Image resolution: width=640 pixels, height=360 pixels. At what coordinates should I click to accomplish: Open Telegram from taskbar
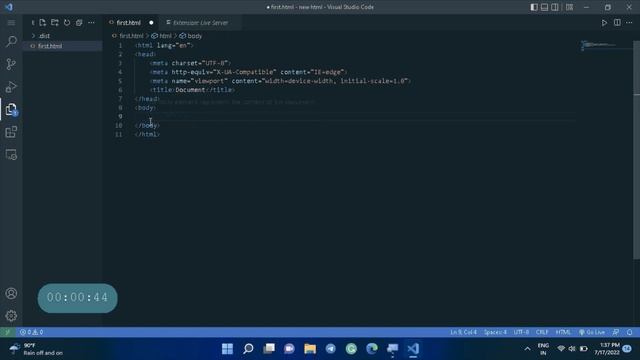331,348
